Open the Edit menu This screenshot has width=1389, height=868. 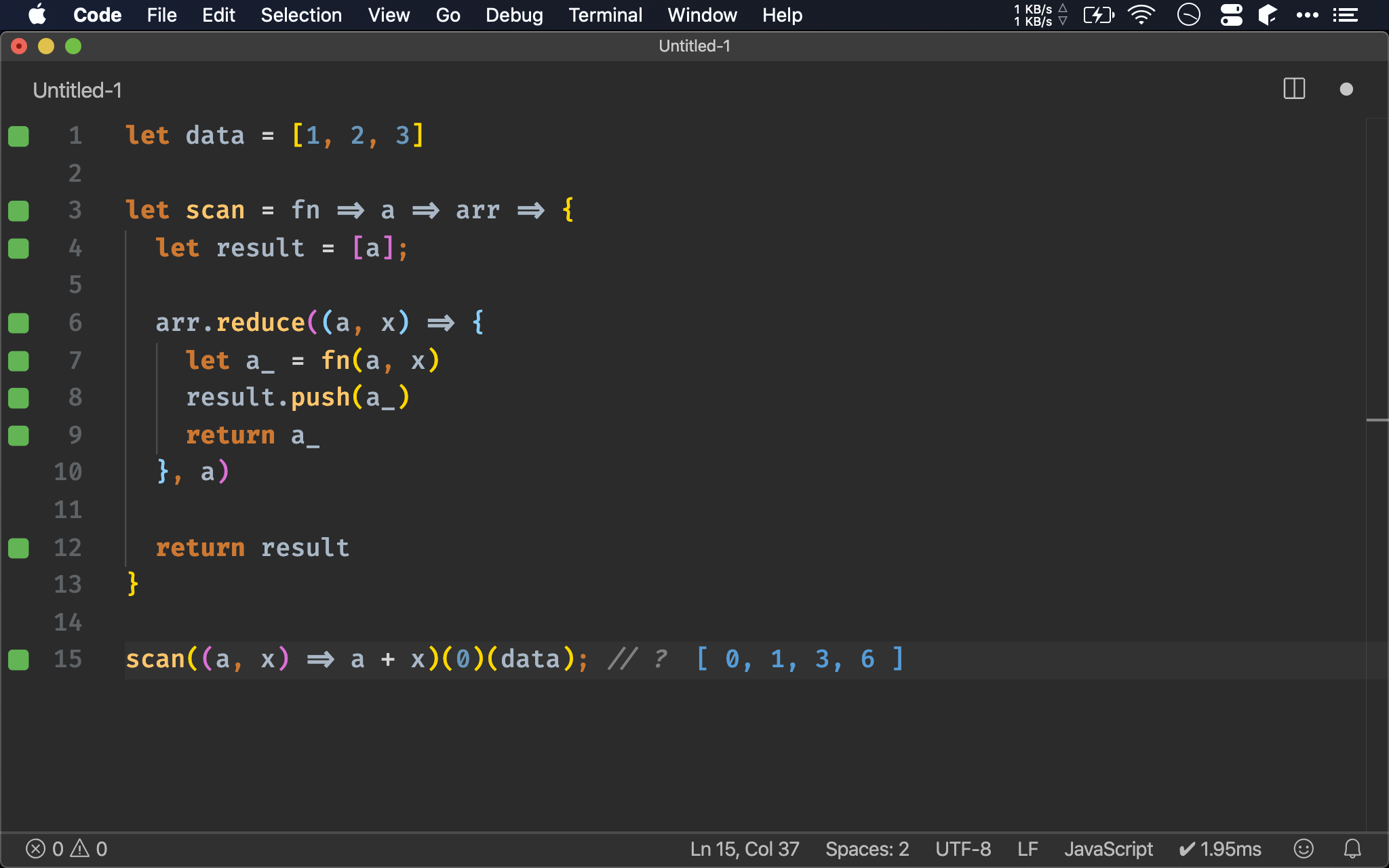(218, 15)
